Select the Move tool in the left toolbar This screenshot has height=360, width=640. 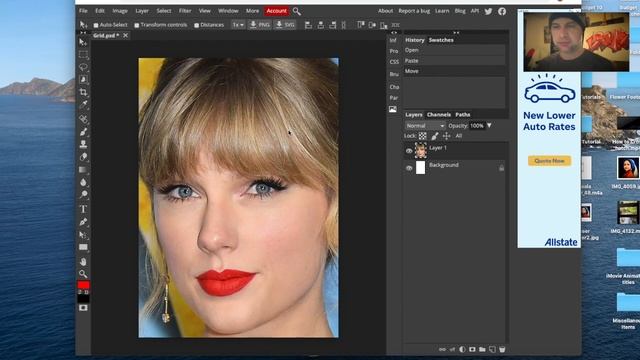click(83, 42)
